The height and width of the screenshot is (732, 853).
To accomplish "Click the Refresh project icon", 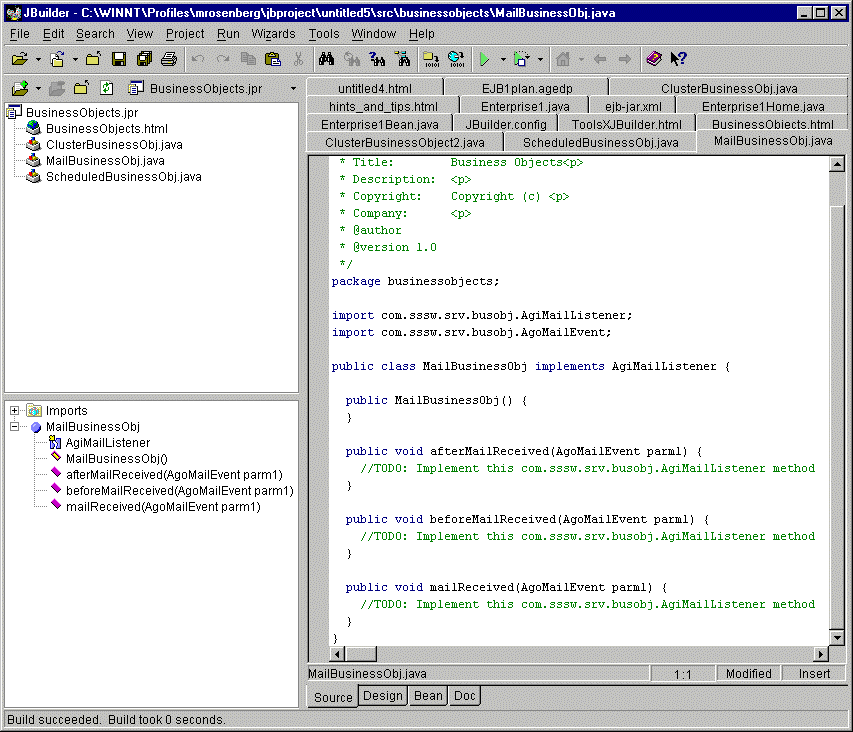I will (107, 88).
